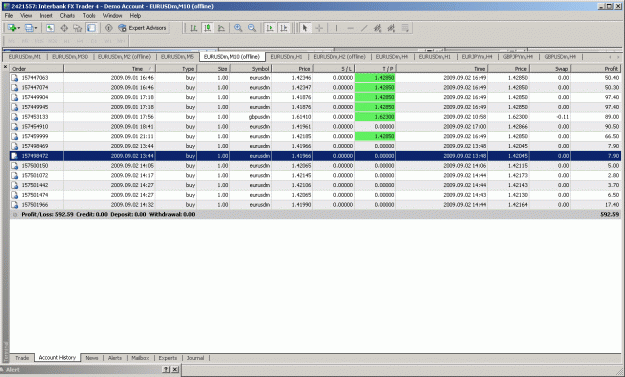Screen dimensions: 625x377
Task: Click order number 157501966
Action: [x=35, y=205]
